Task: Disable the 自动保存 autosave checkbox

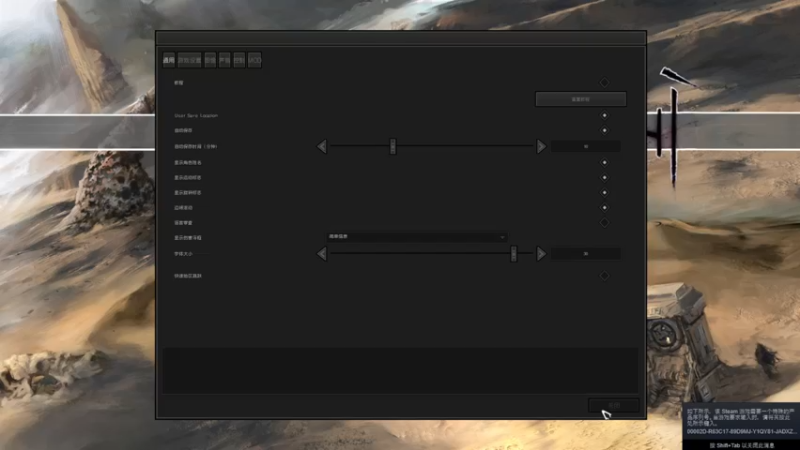Action: click(x=604, y=130)
